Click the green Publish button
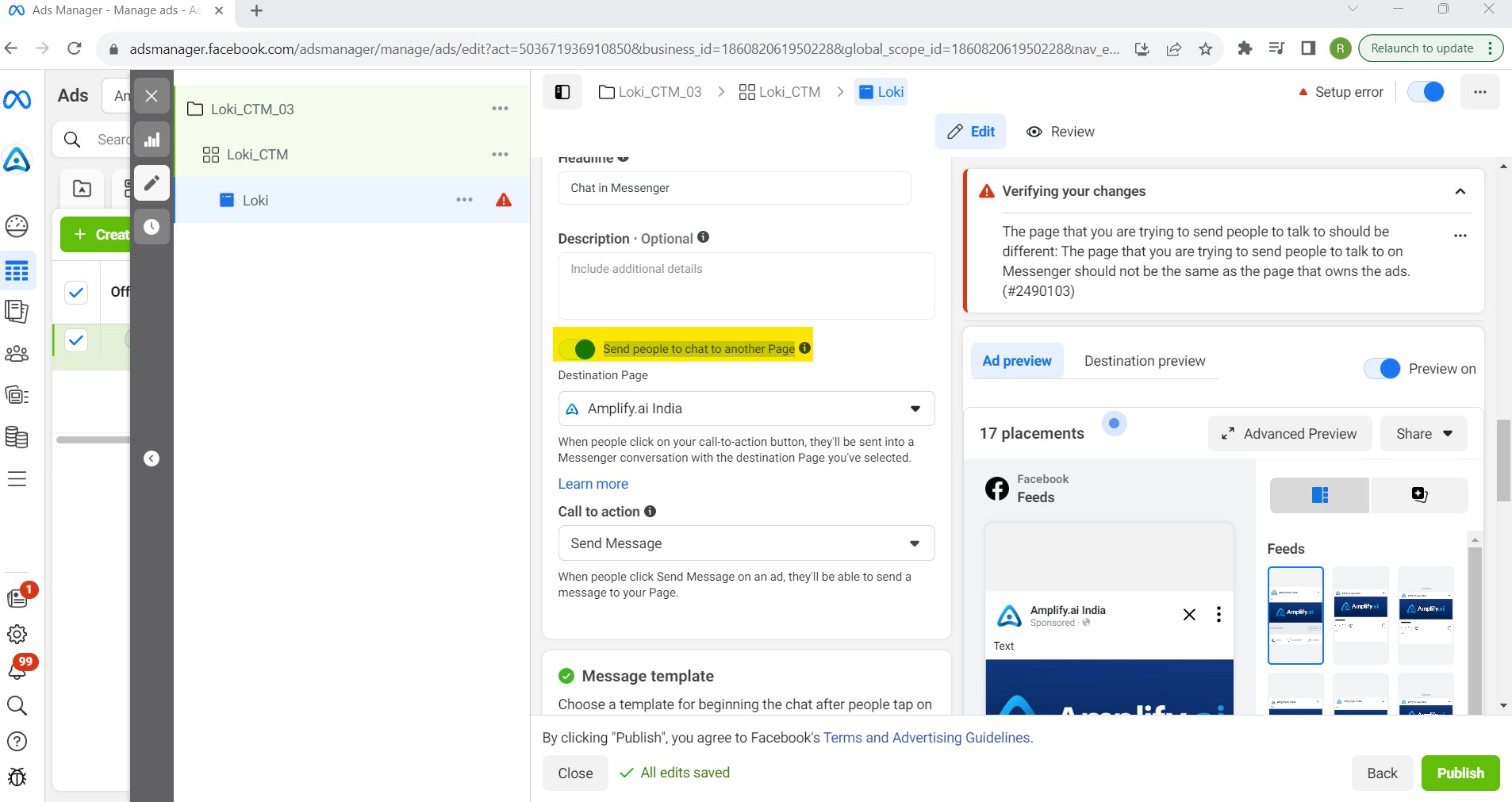Image resolution: width=1512 pixels, height=802 pixels. pyautogui.click(x=1460, y=773)
